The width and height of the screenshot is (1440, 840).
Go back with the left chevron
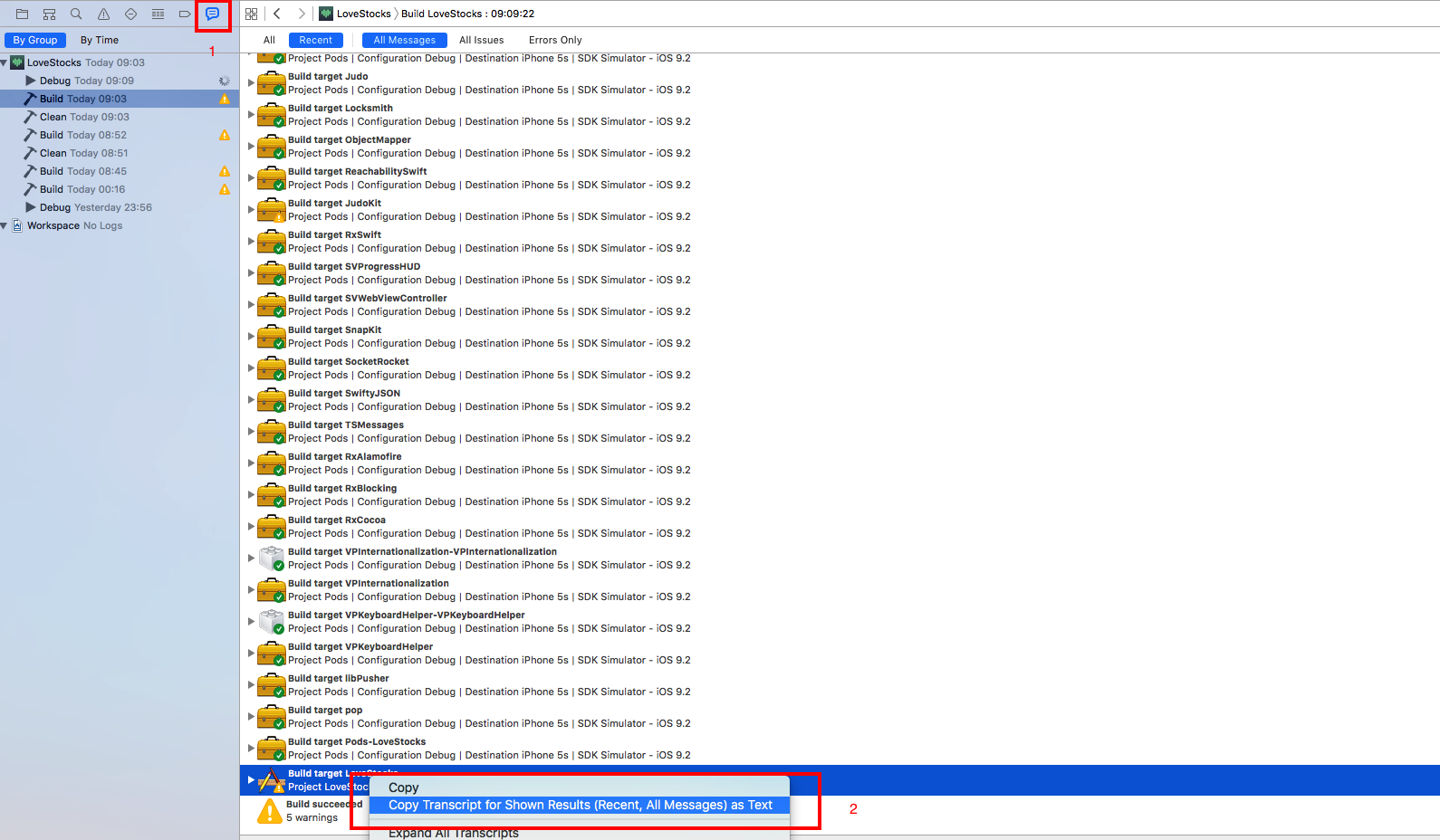[x=277, y=14]
